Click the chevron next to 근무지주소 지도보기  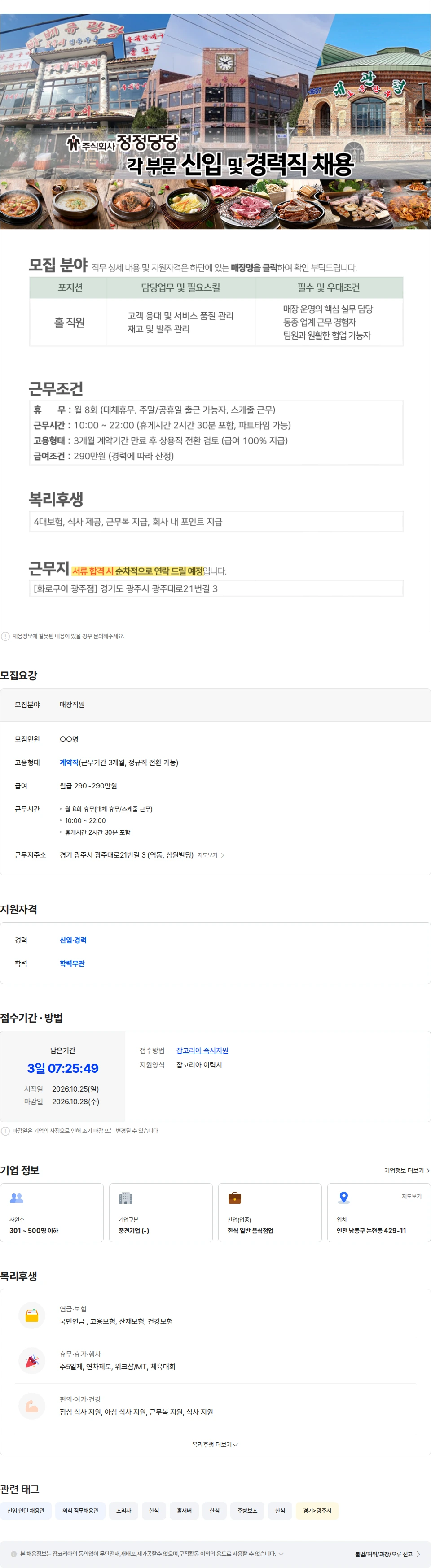pos(223,855)
